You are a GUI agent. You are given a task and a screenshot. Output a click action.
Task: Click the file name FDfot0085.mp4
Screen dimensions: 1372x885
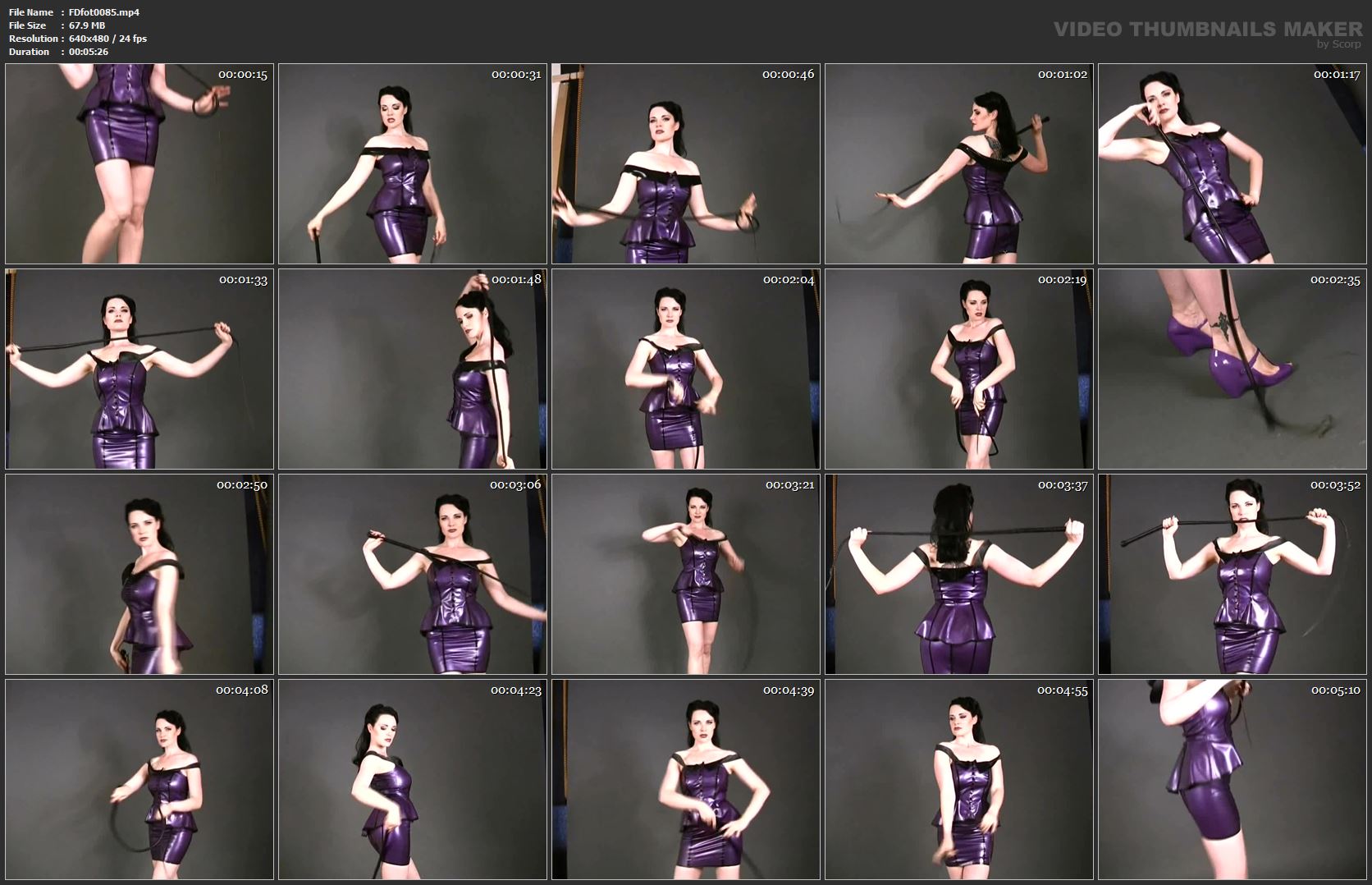click(x=104, y=12)
